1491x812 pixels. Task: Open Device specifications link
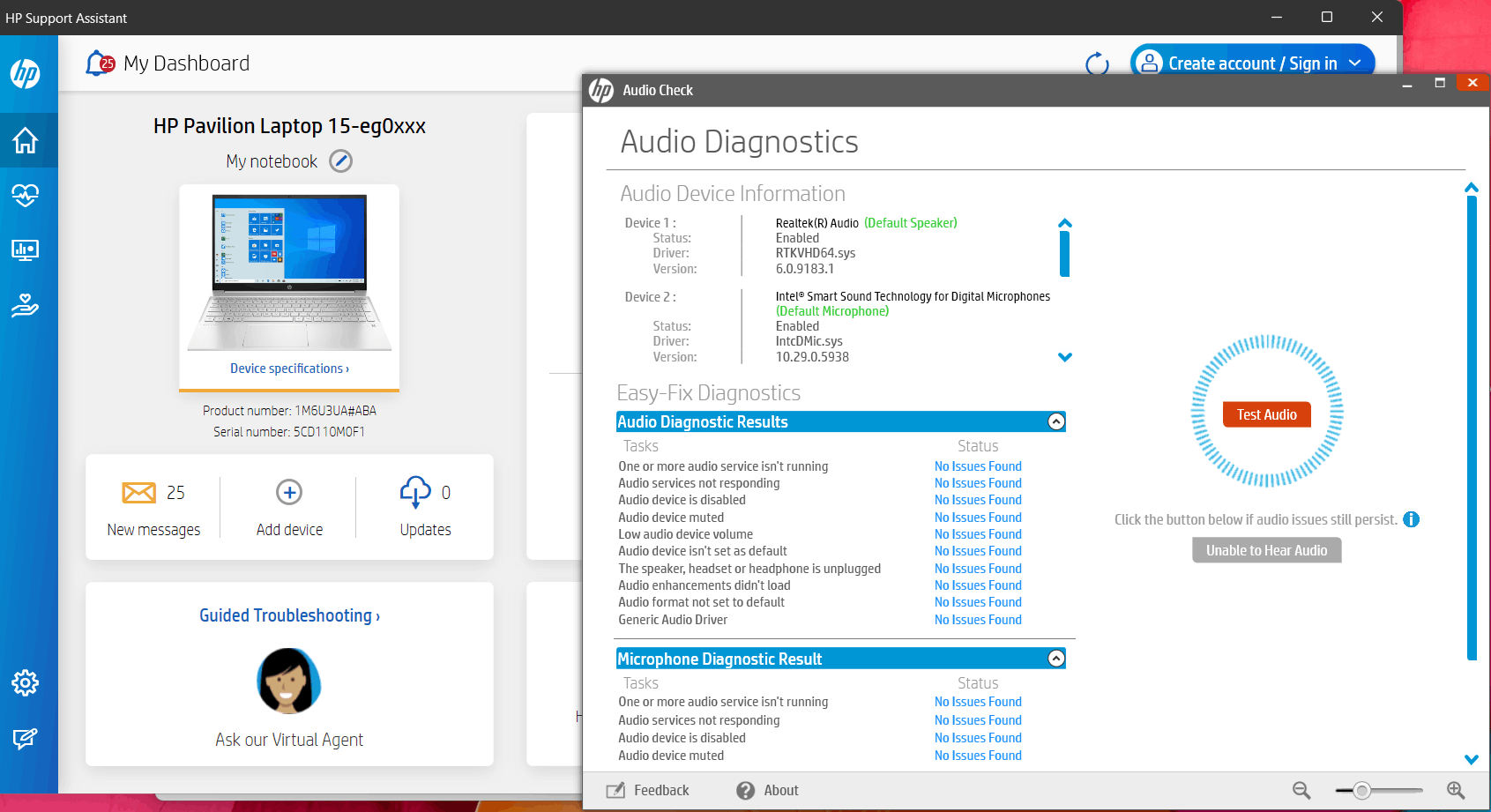(x=289, y=369)
